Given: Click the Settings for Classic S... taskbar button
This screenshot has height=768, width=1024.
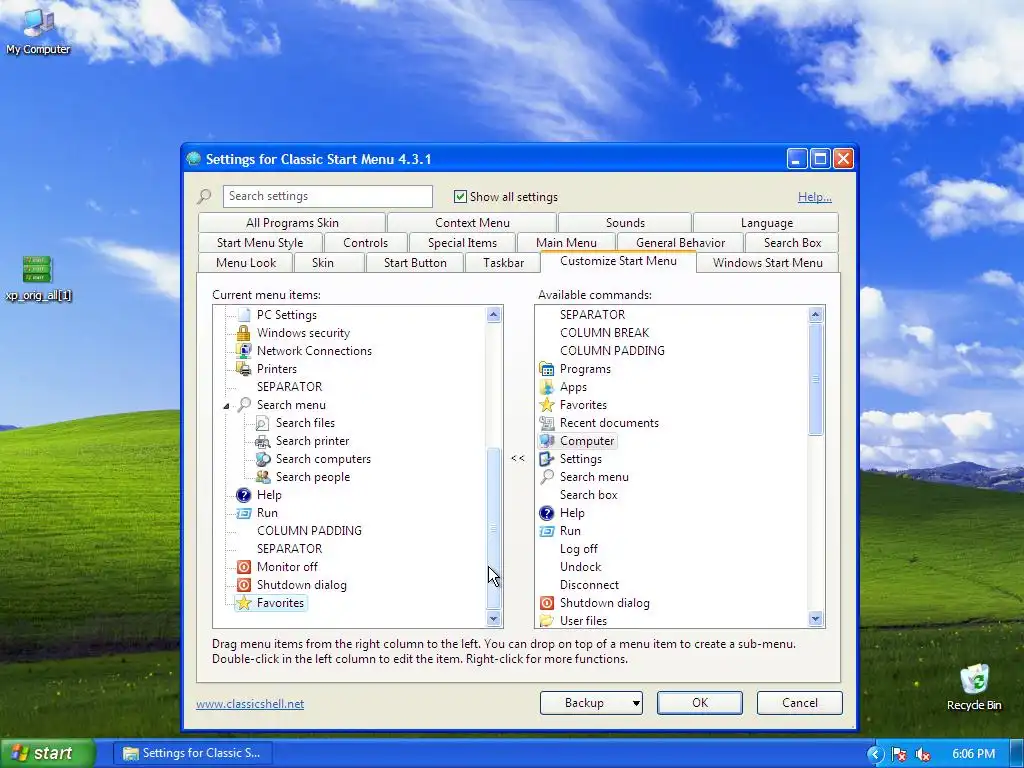Looking at the screenshot, I should pyautogui.click(x=193, y=753).
